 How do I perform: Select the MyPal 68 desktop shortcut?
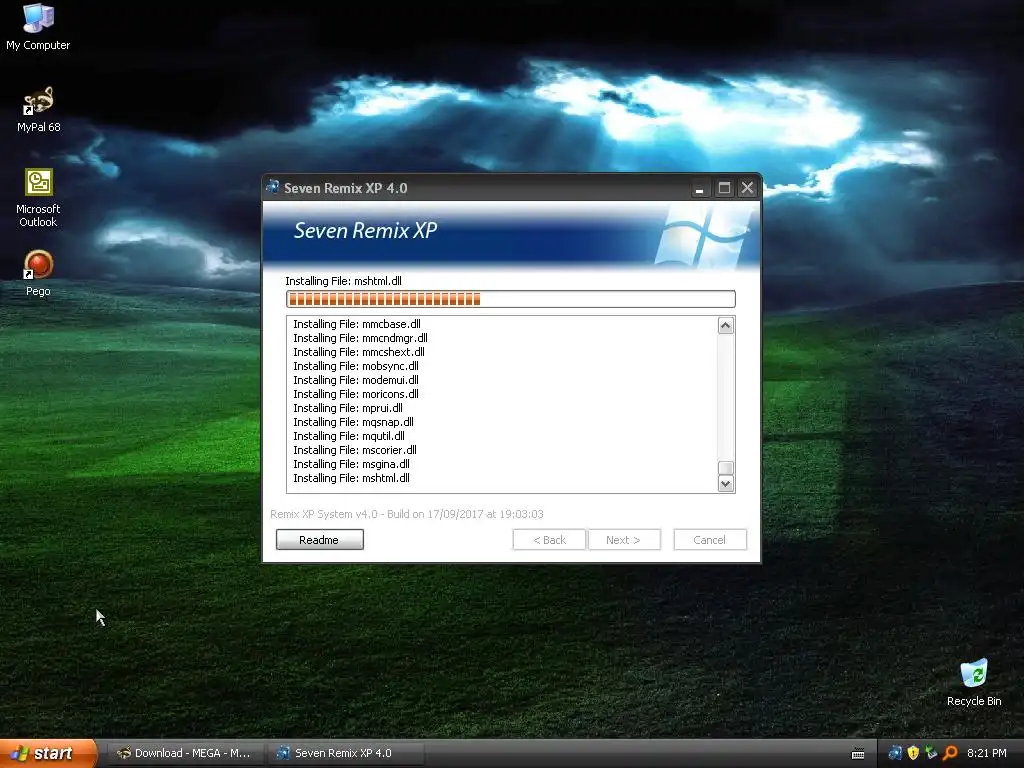pyautogui.click(x=38, y=109)
